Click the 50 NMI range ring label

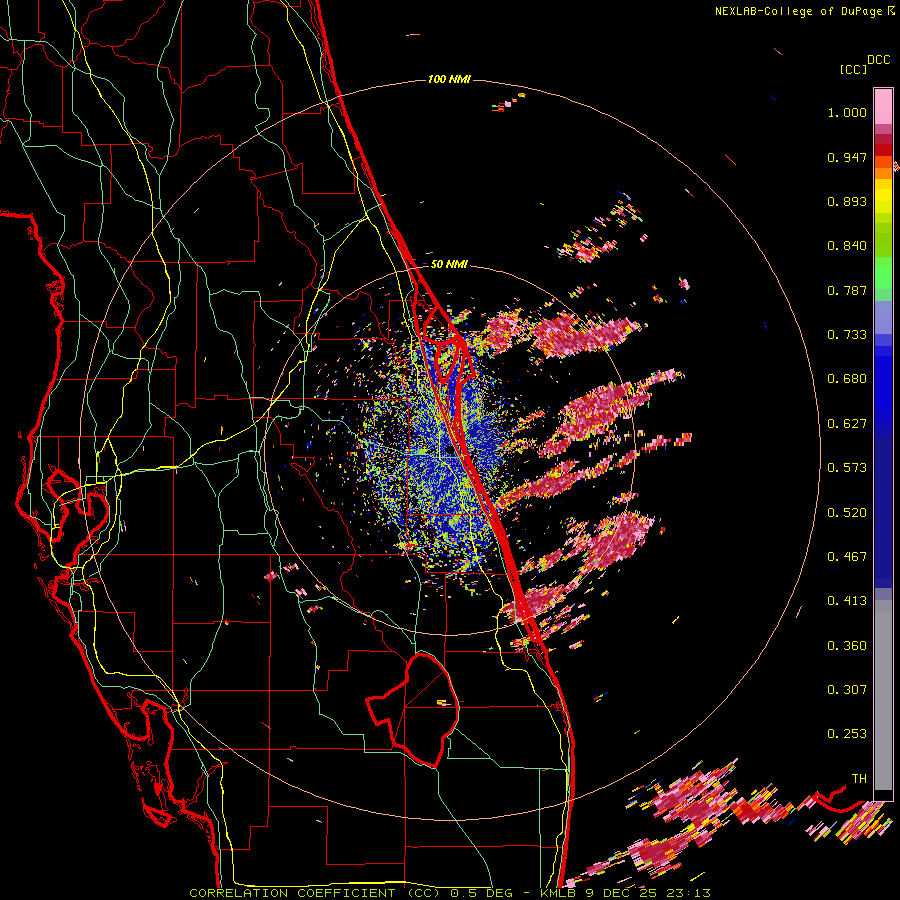tap(449, 264)
